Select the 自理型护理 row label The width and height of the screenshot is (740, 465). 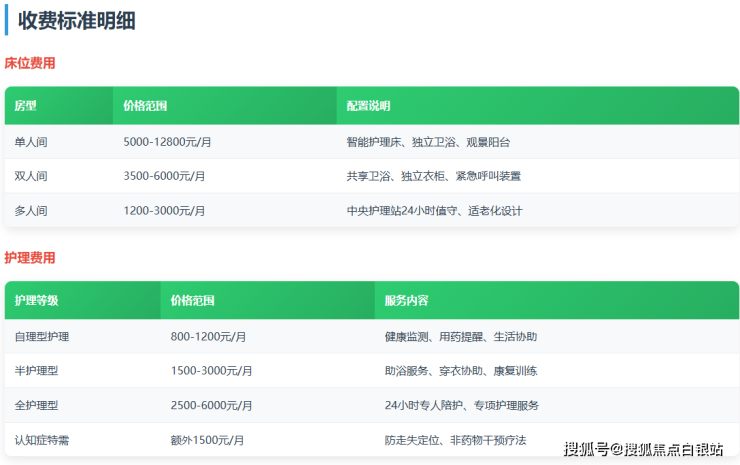click(42, 337)
